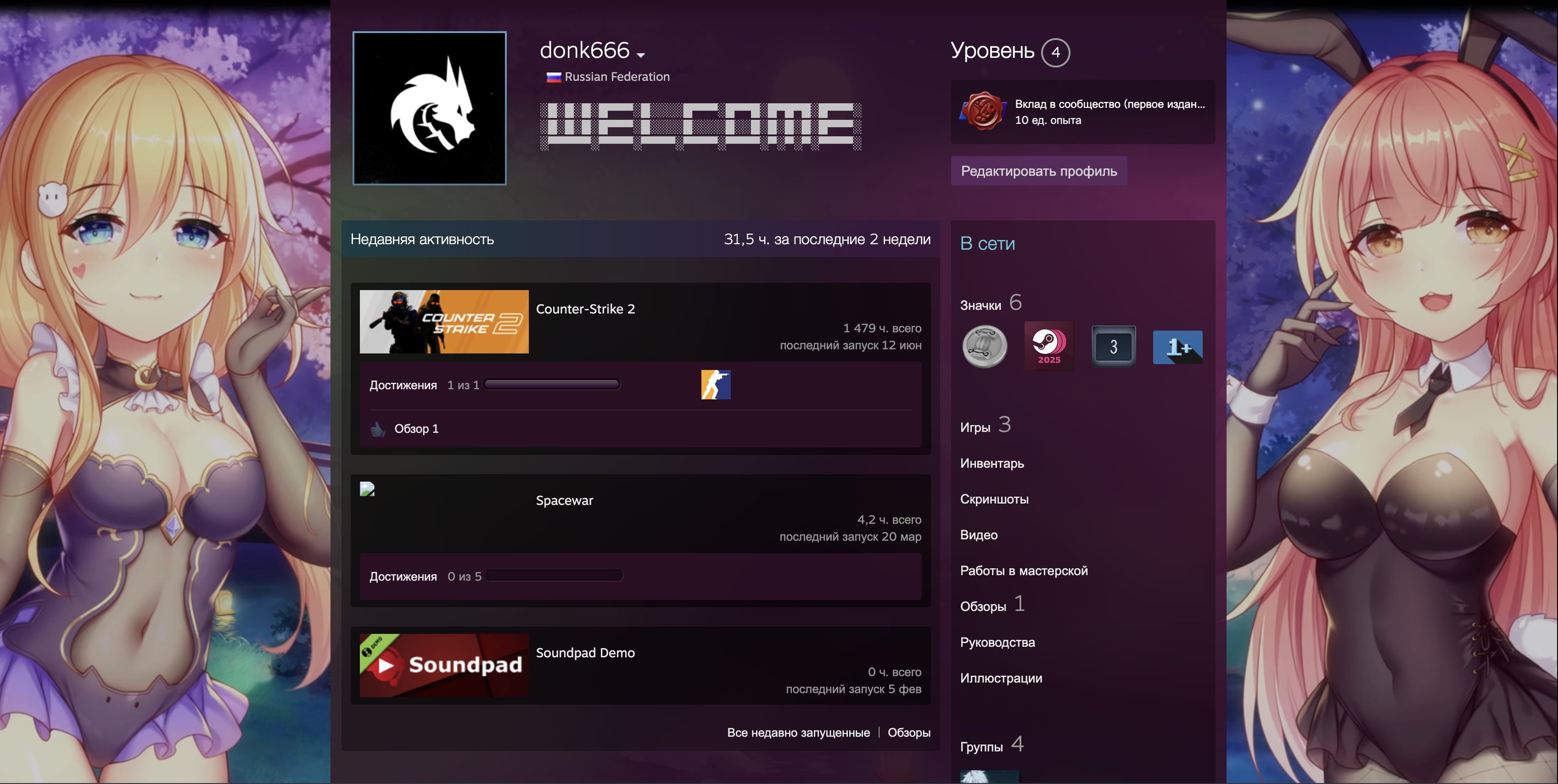Click the first group avatar thumbnail
1558x784 pixels.
point(990,777)
